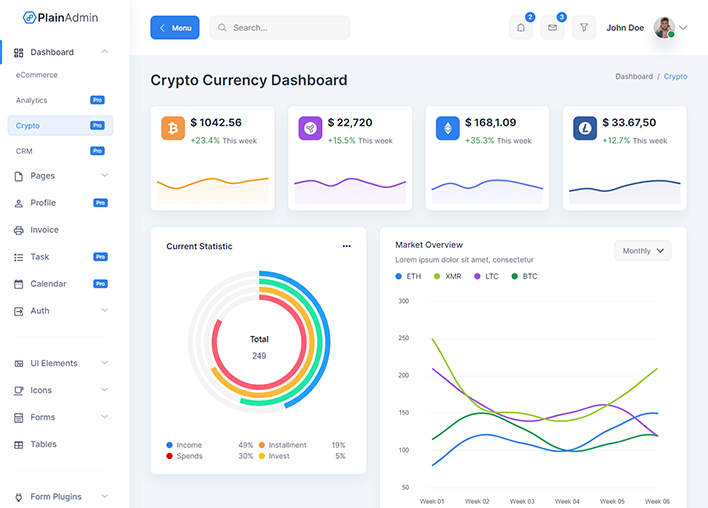
Task: Click the Ethereum coin icon
Action: click(x=447, y=128)
